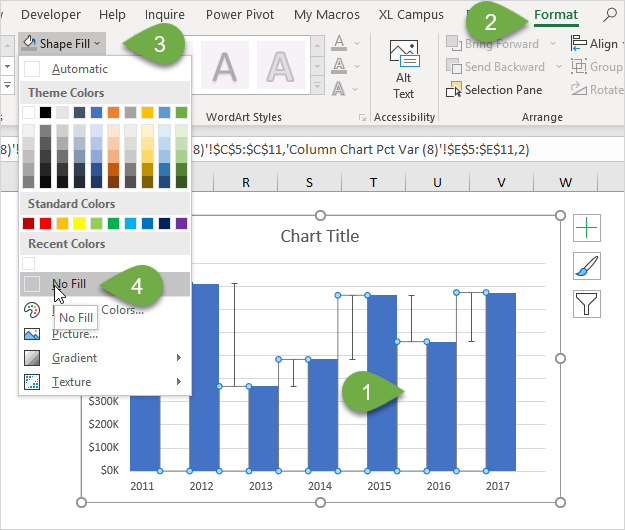This screenshot has height=530, width=625.
Task: Open the Chart Filters funnel icon
Action: click(x=587, y=304)
